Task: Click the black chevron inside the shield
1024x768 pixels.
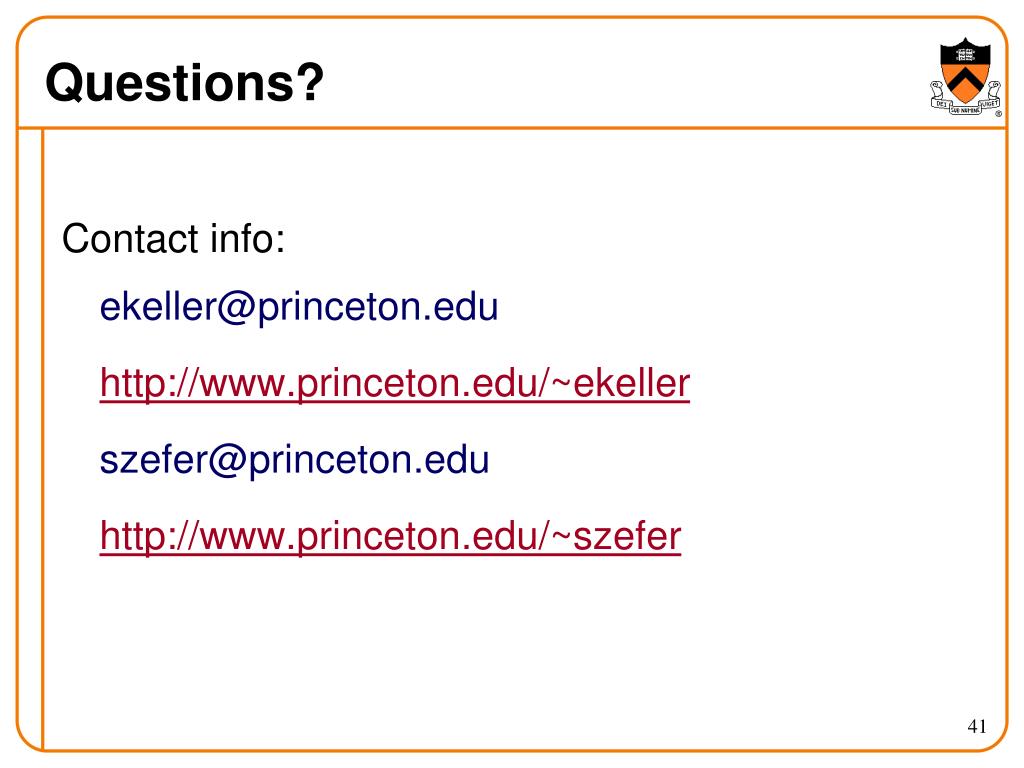Action: pos(965,80)
